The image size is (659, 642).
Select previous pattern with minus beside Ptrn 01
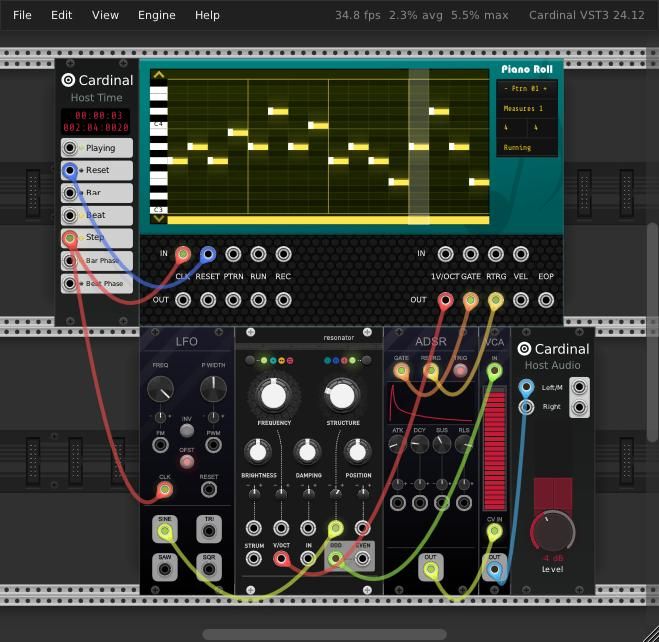pos(506,89)
